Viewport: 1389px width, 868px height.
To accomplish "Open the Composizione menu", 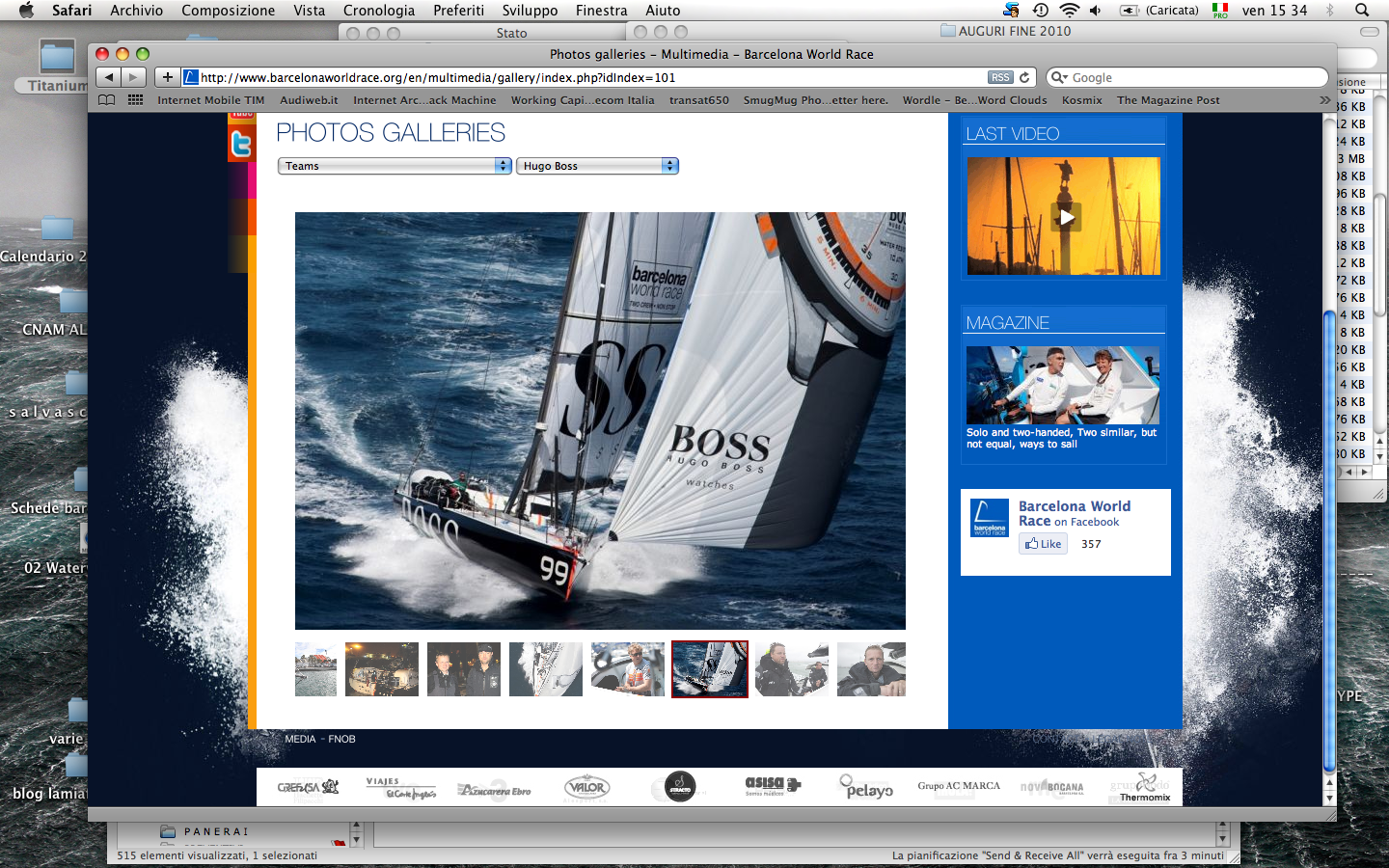I will pyautogui.click(x=229, y=10).
